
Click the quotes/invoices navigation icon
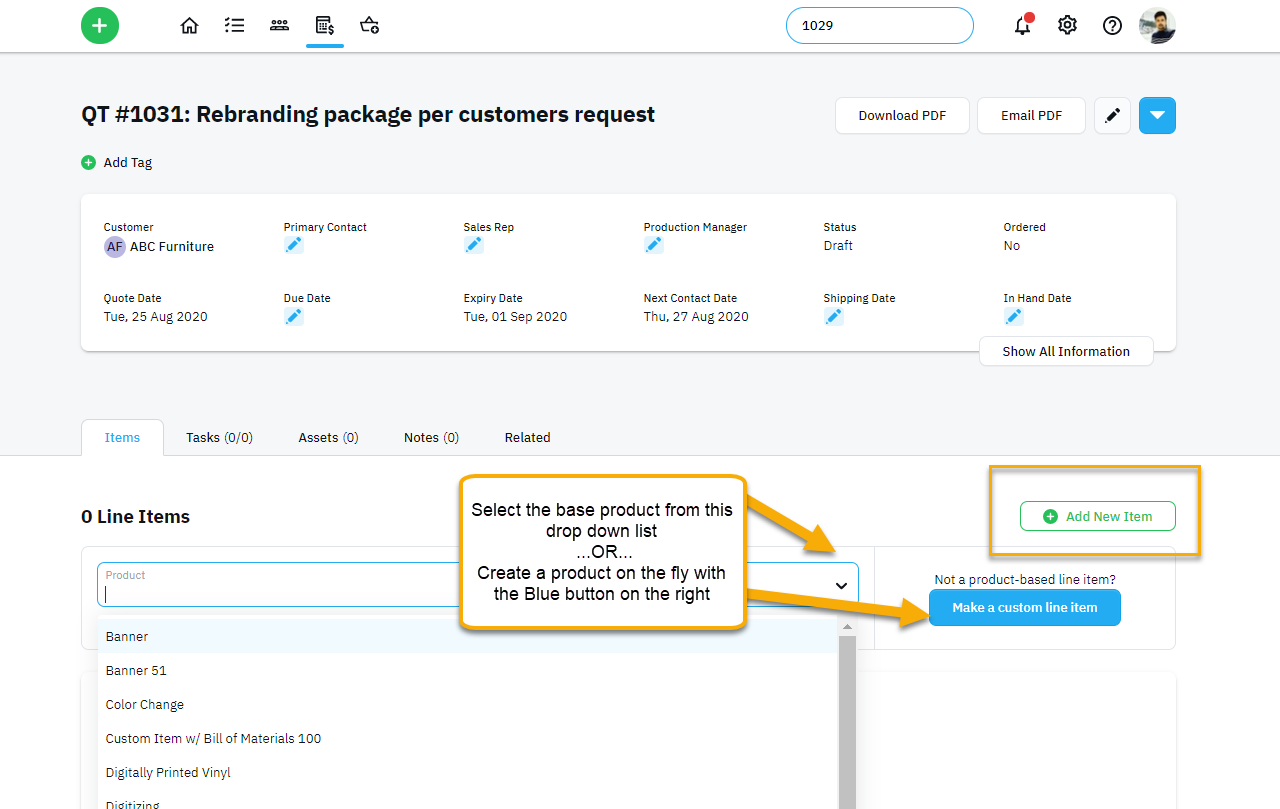(324, 25)
